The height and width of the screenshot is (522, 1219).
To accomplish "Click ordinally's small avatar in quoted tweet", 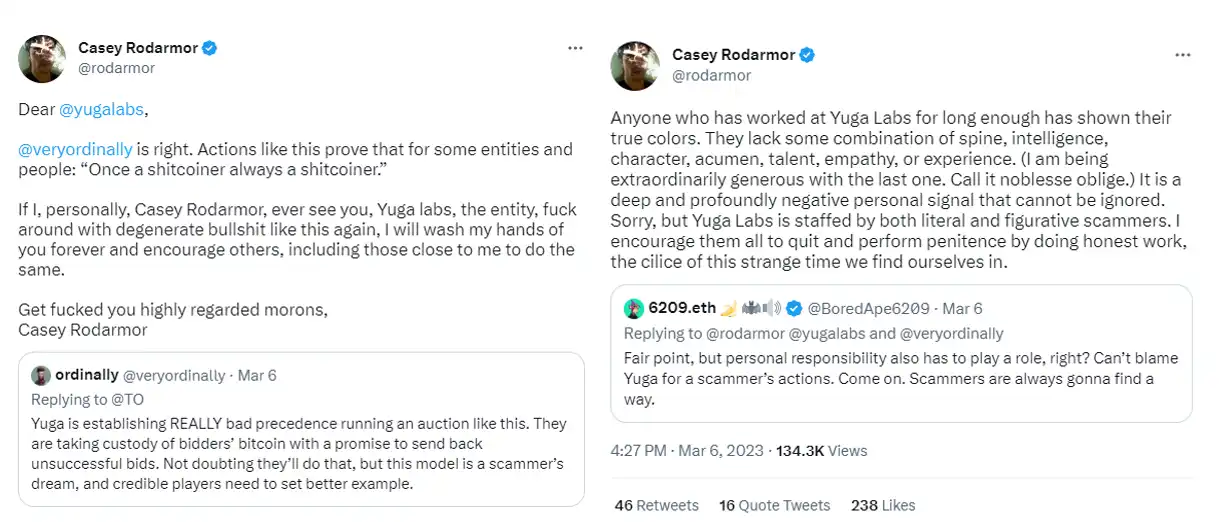I will click(40, 376).
